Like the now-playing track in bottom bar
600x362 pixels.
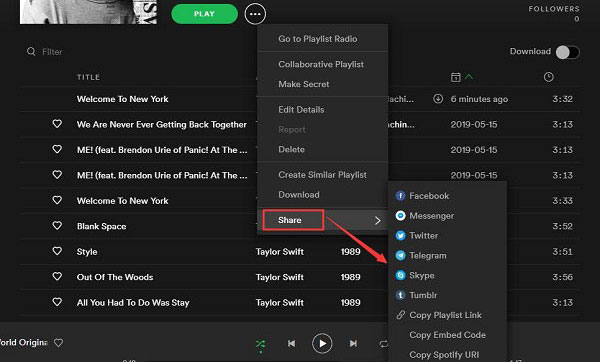pos(58,343)
